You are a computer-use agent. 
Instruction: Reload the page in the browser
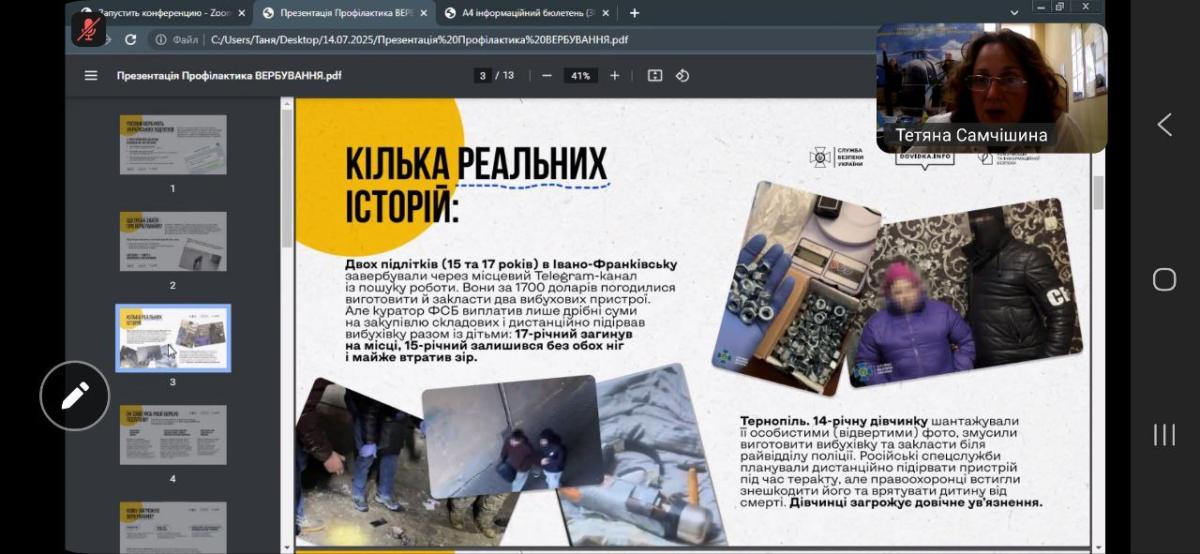(130, 40)
